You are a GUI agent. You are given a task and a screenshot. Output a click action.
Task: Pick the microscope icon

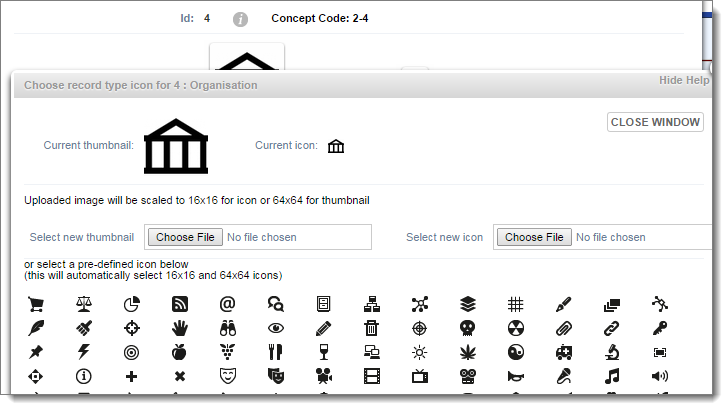tap(612, 352)
